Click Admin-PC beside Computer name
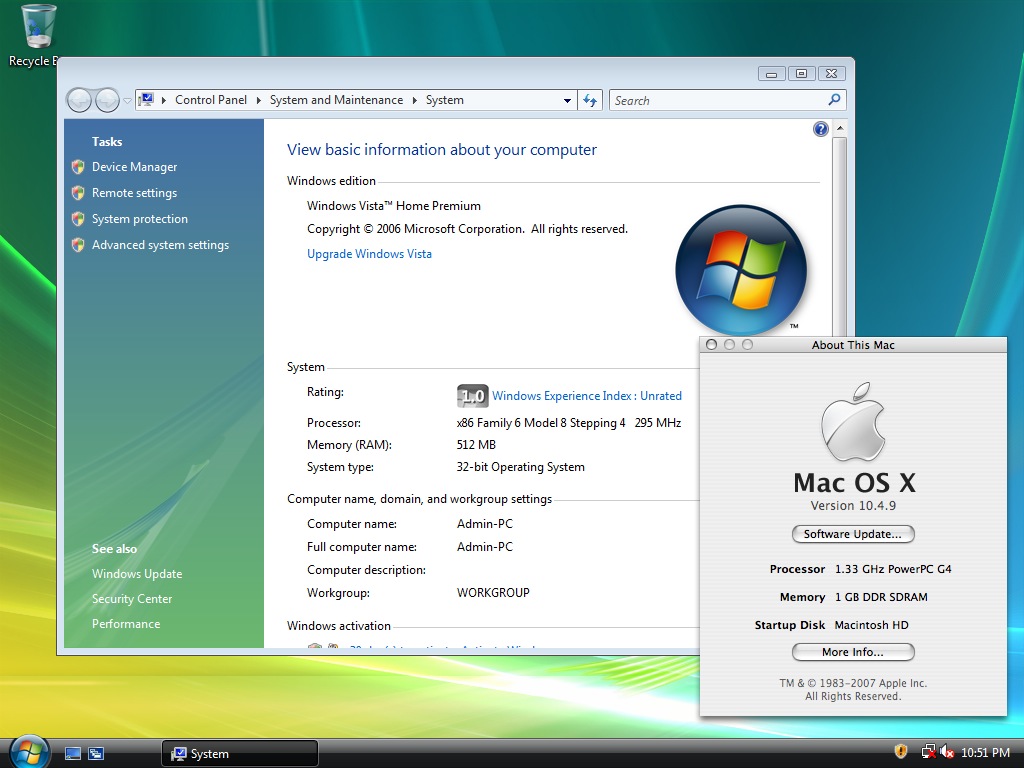Viewport: 1024px width, 768px height. 485,524
